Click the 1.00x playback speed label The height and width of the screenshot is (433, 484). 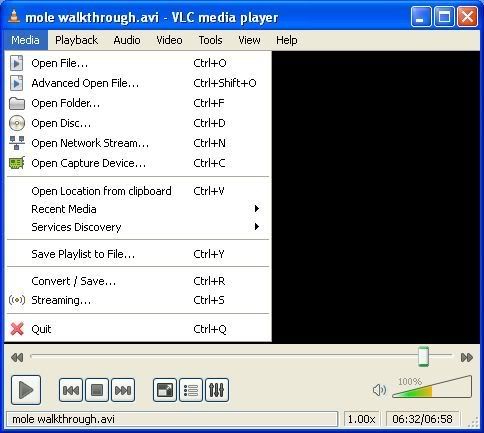362,419
